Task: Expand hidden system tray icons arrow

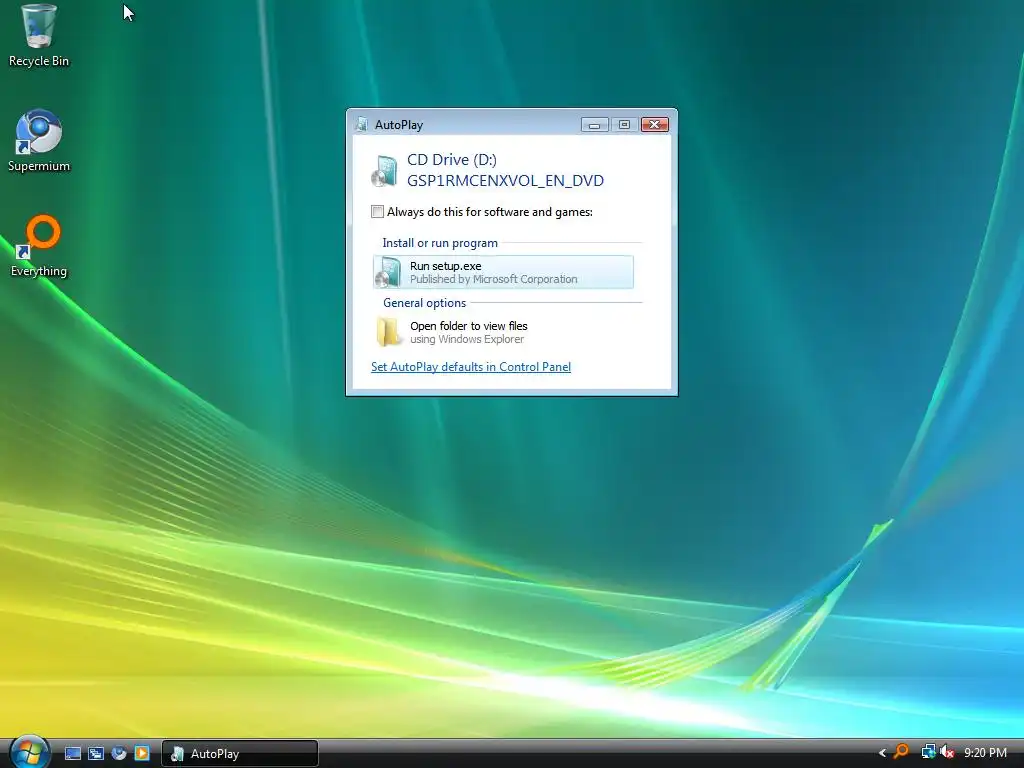Action: [x=882, y=753]
